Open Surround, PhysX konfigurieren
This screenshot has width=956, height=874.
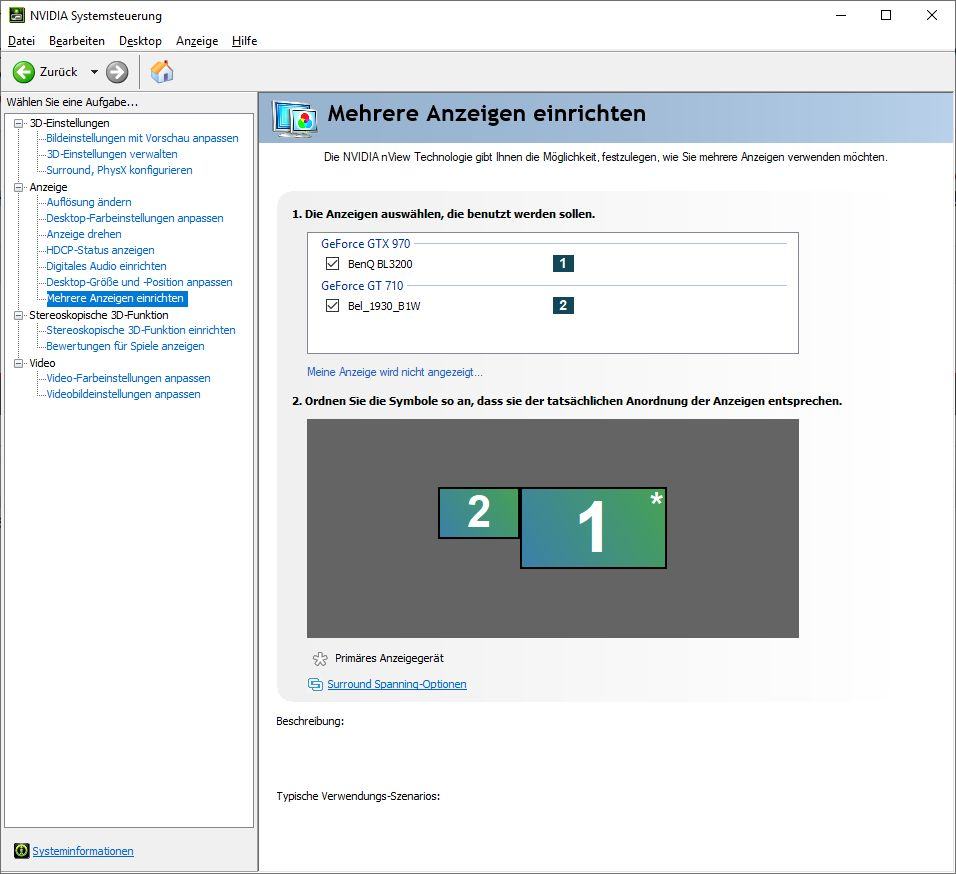coord(120,170)
